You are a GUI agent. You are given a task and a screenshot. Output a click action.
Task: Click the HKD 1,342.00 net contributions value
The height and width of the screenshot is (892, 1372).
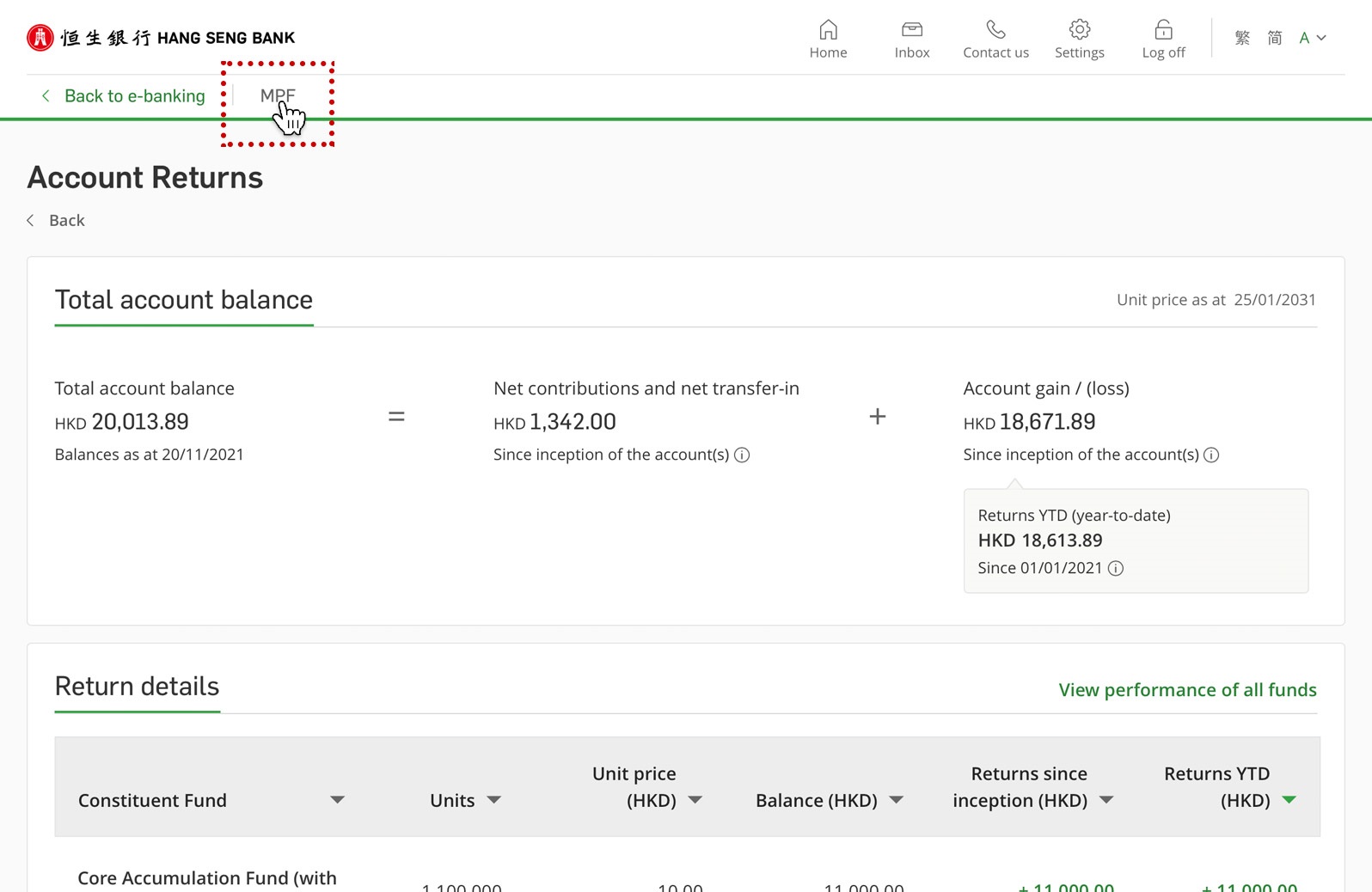coord(554,422)
